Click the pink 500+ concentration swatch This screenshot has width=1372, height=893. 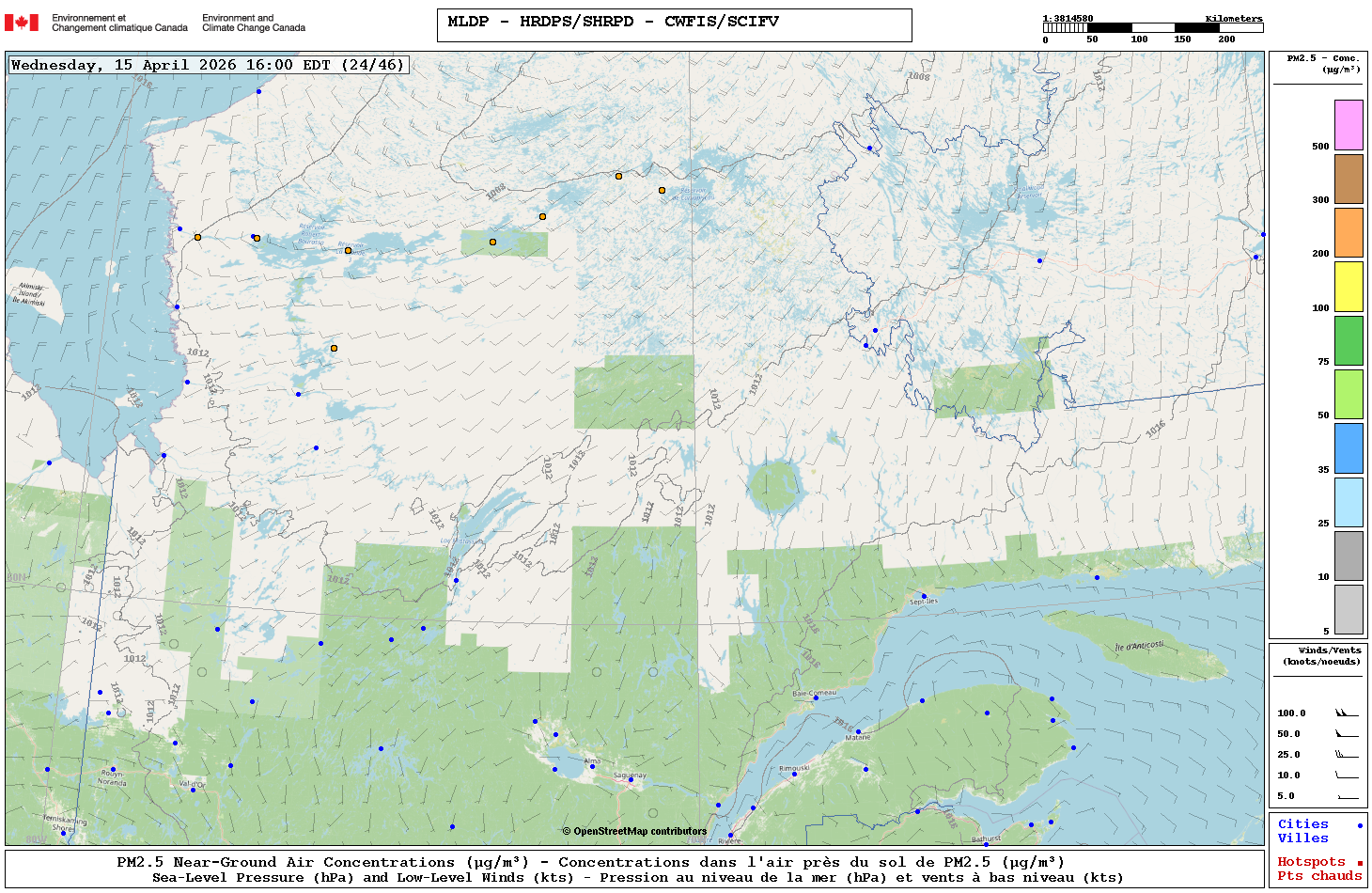click(1349, 125)
